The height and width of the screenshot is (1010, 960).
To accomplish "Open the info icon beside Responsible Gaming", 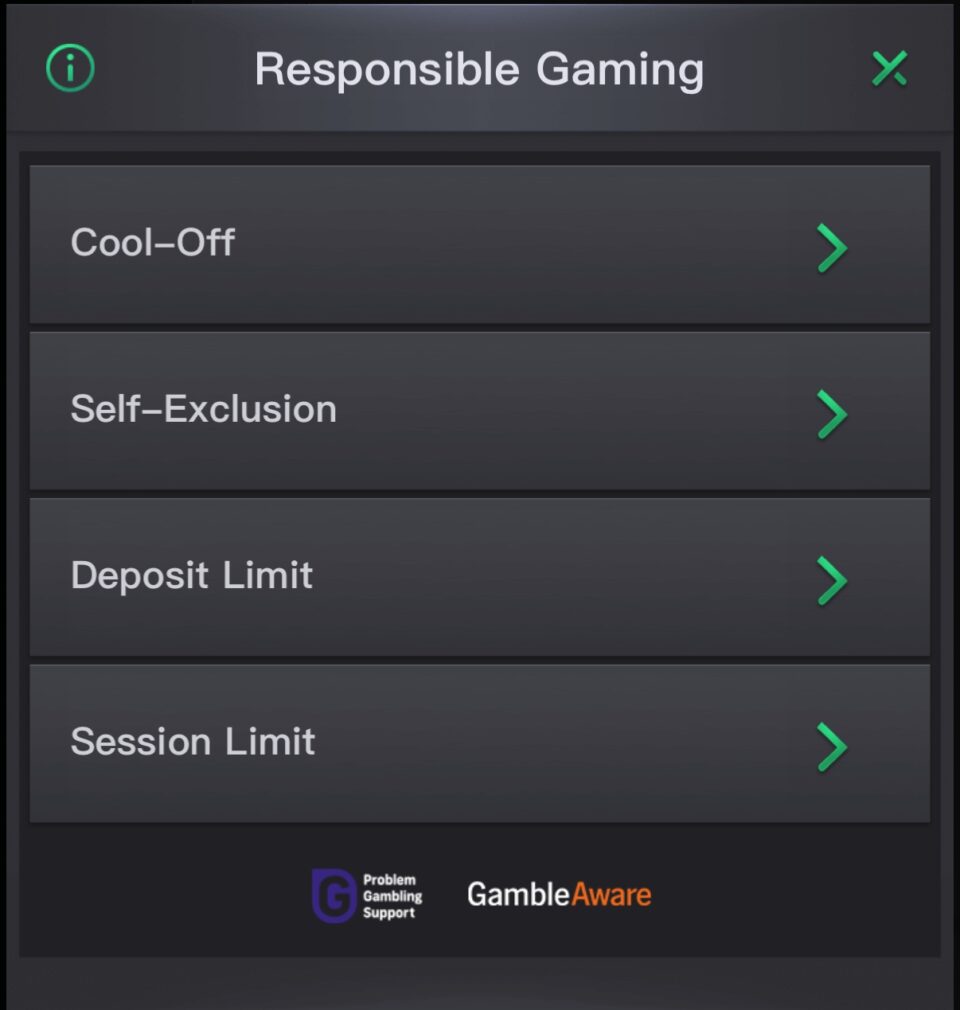I will point(70,68).
